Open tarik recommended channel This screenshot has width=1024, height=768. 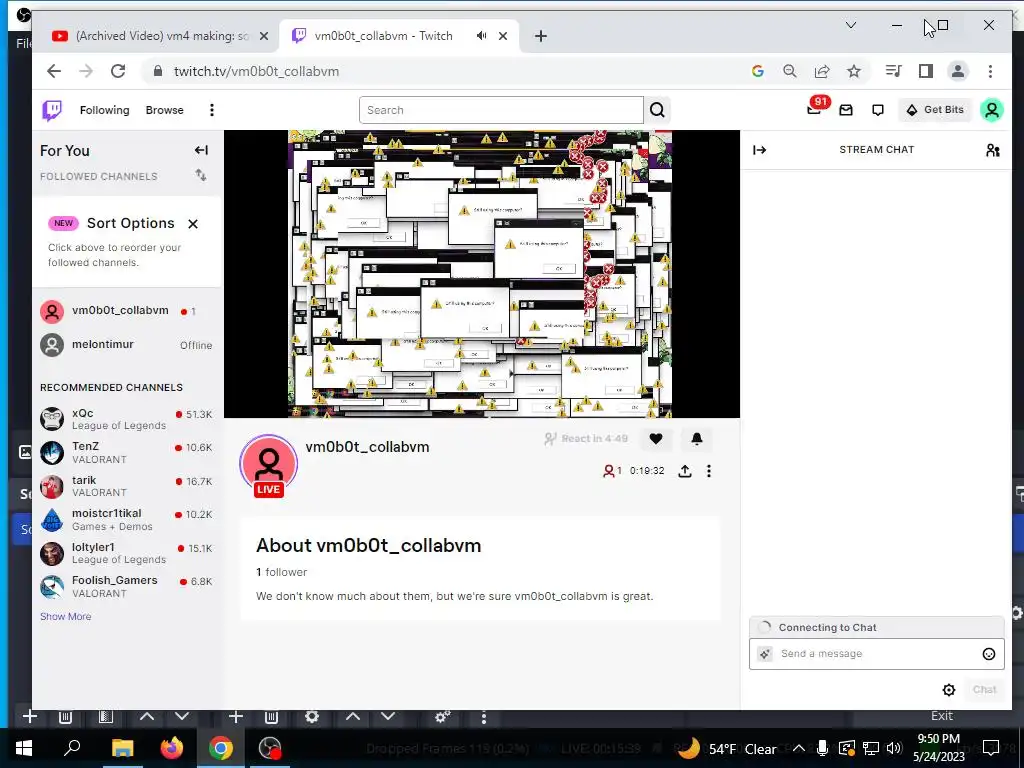pos(127,487)
